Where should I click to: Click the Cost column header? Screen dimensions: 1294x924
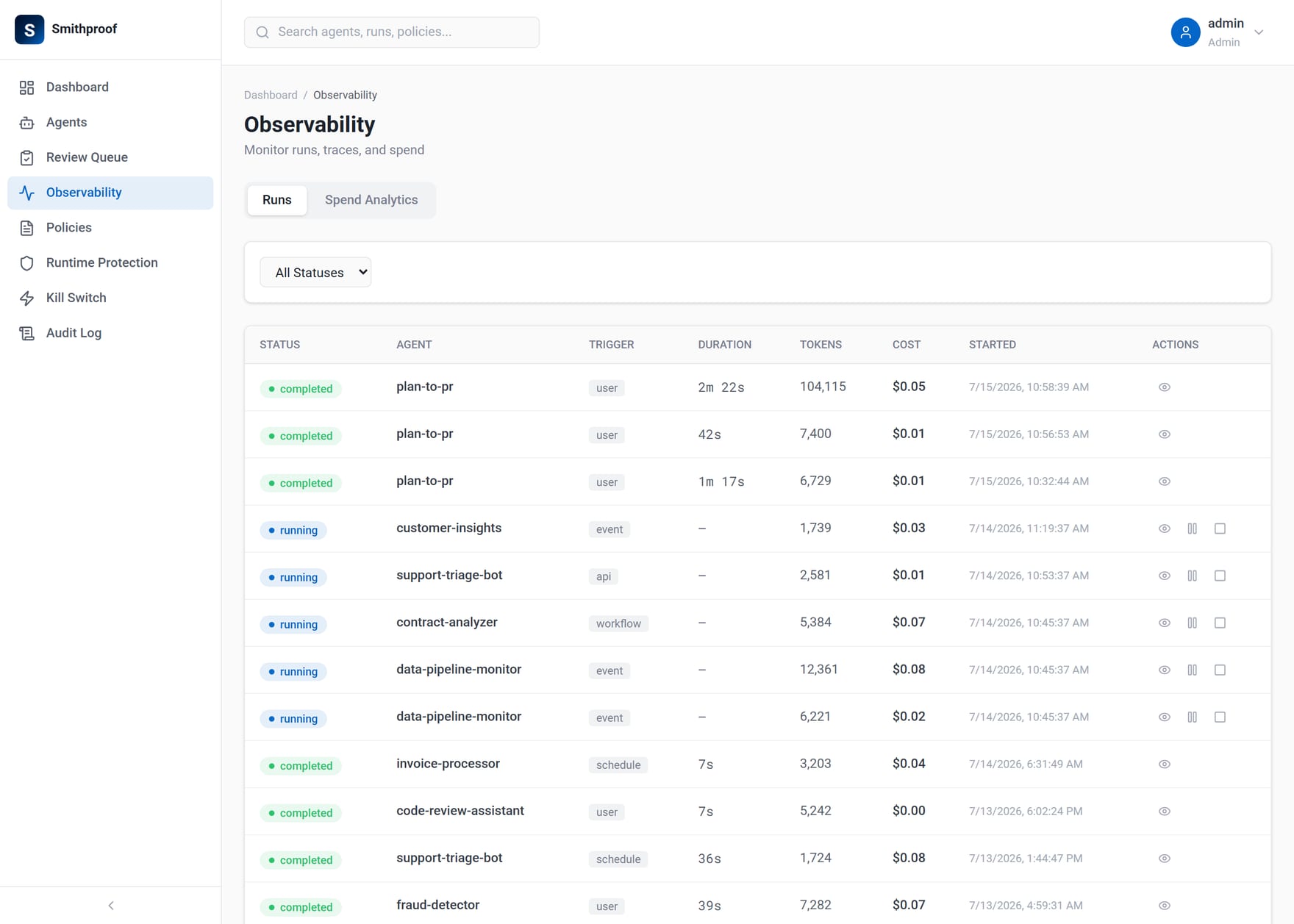point(907,345)
